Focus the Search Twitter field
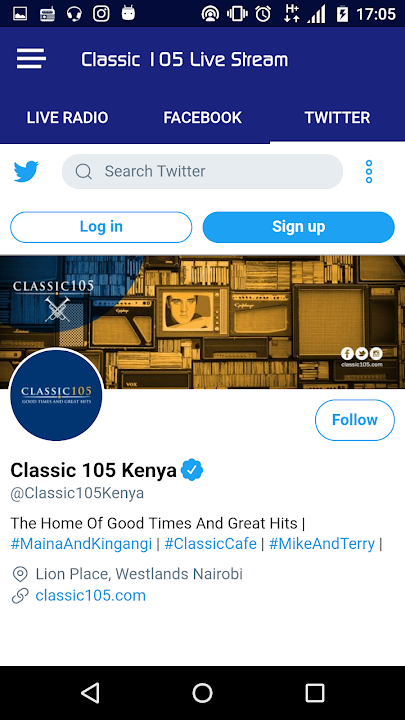 click(x=202, y=172)
